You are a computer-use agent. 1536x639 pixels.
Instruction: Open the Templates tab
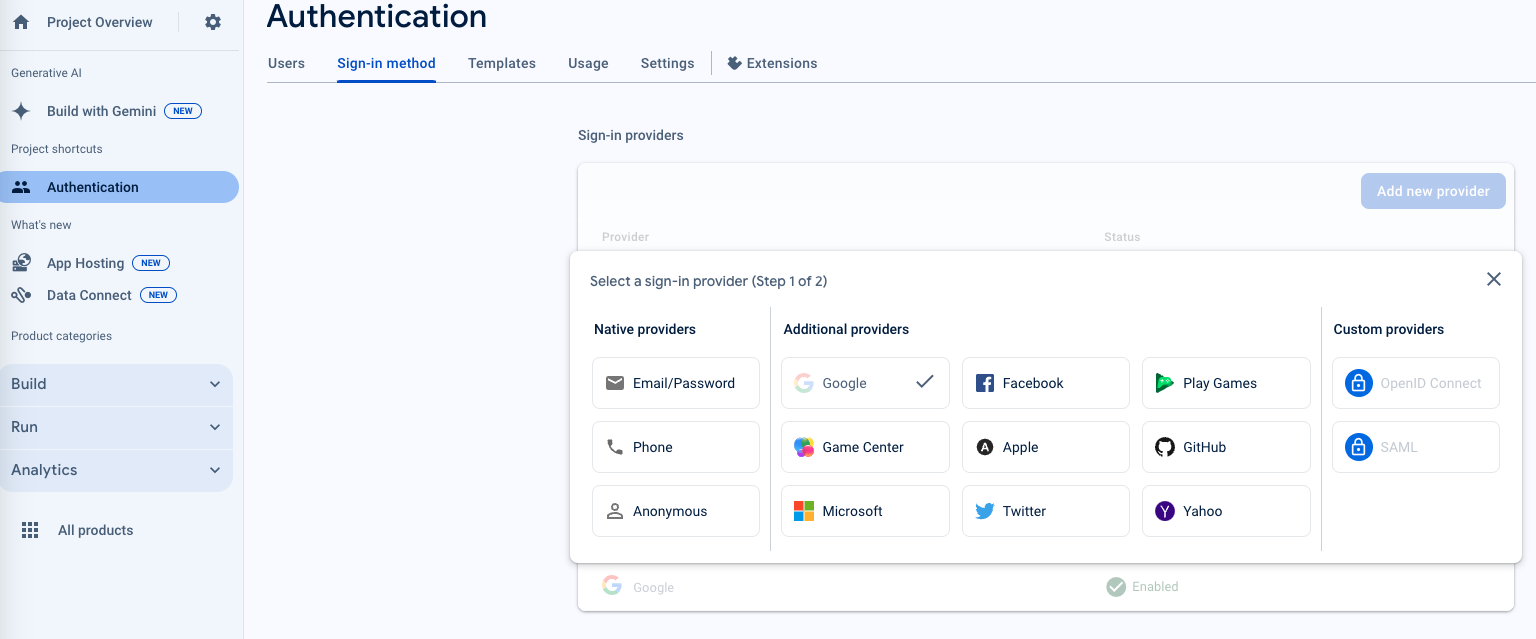click(x=501, y=63)
